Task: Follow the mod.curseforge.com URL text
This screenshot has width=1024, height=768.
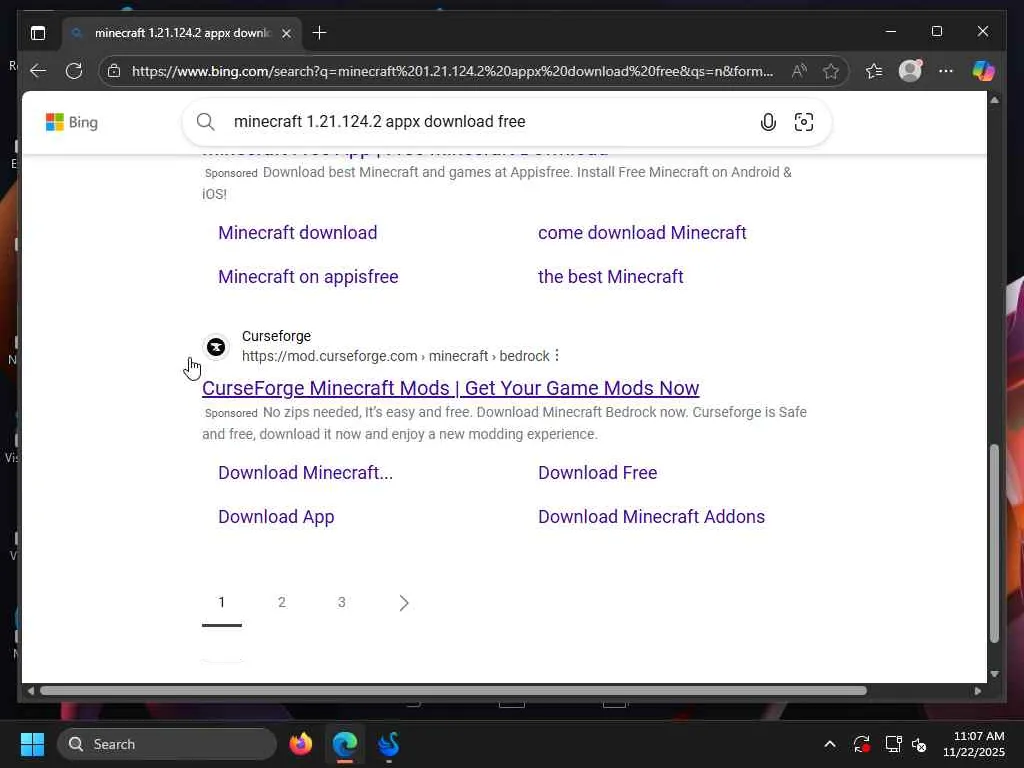Action: [x=395, y=356]
